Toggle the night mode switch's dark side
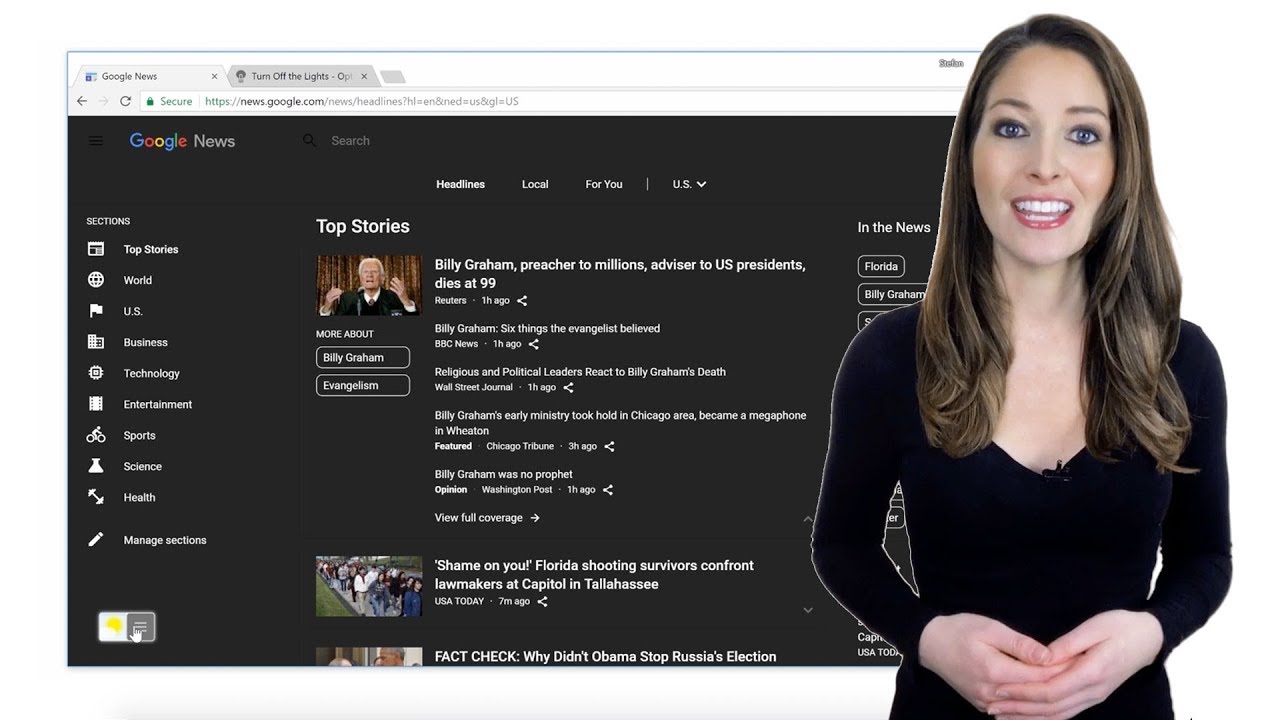The height and width of the screenshot is (720, 1280). point(142,628)
